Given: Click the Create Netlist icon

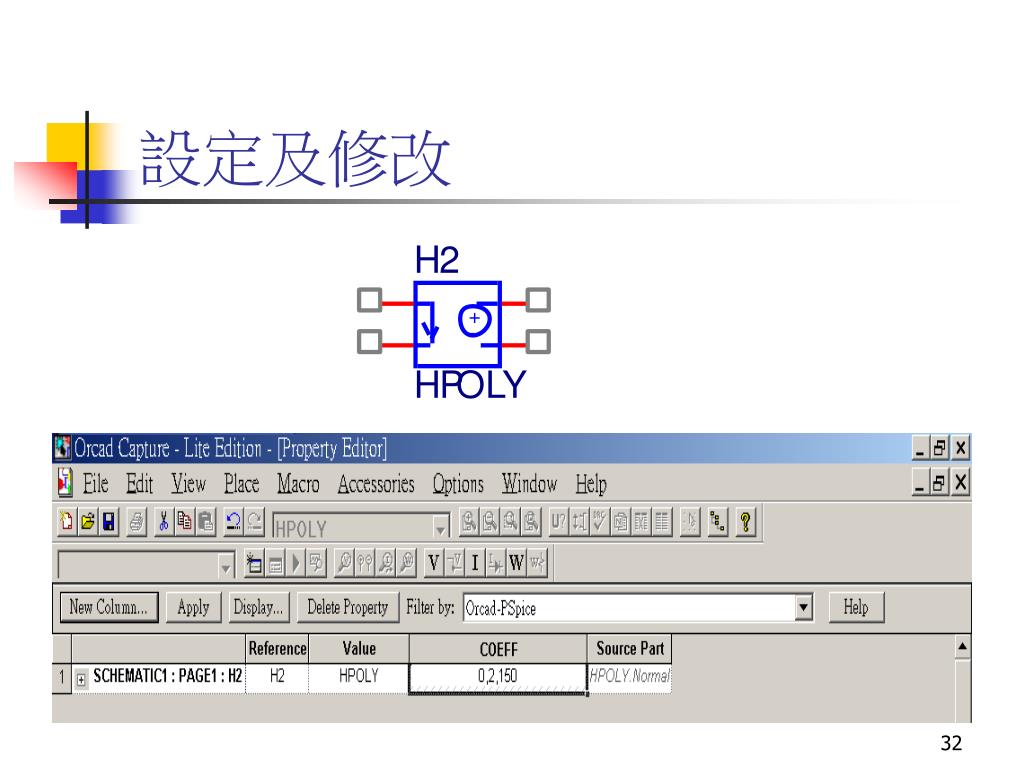Looking at the screenshot, I should pyautogui.click(x=620, y=522).
